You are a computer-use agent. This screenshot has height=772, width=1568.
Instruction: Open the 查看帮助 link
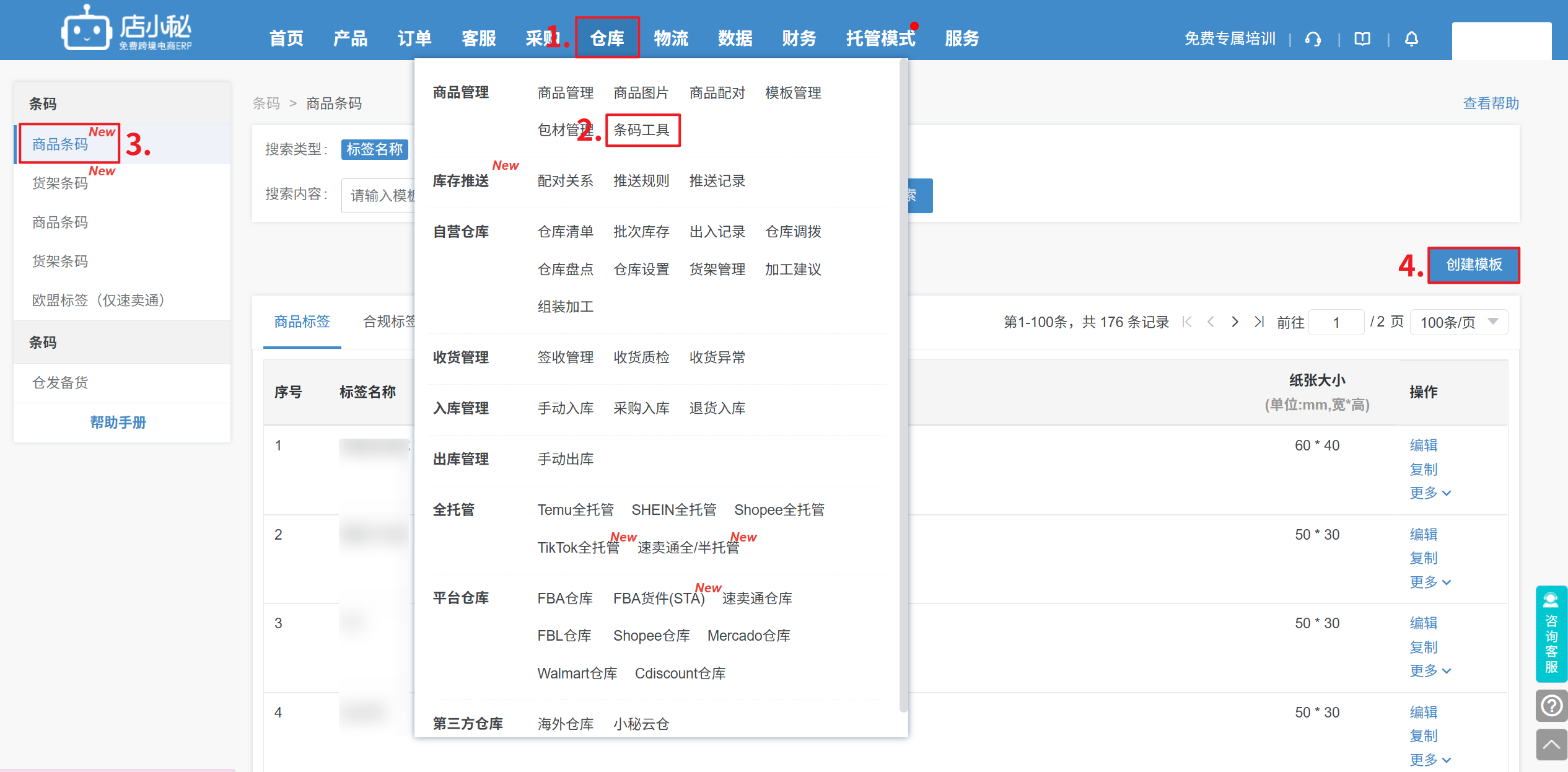pyautogui.click(x=1490, y=103)
